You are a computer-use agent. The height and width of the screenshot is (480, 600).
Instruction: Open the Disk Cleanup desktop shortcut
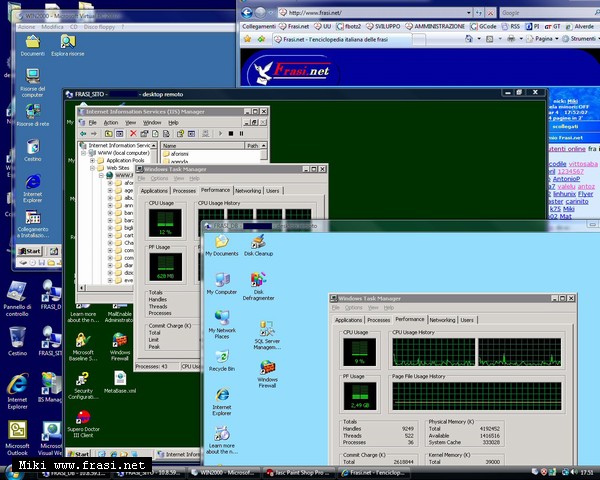click(x=258, y=242)
